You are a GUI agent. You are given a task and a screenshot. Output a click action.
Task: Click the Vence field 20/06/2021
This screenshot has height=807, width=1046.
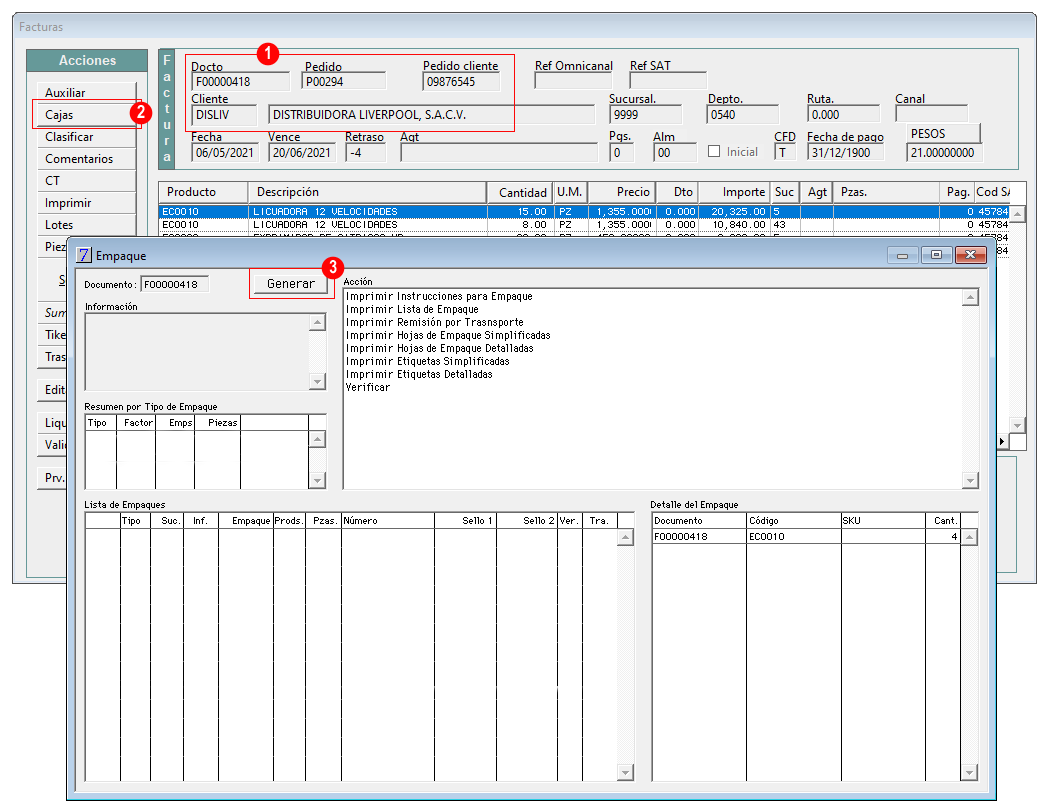pos(302,152)
